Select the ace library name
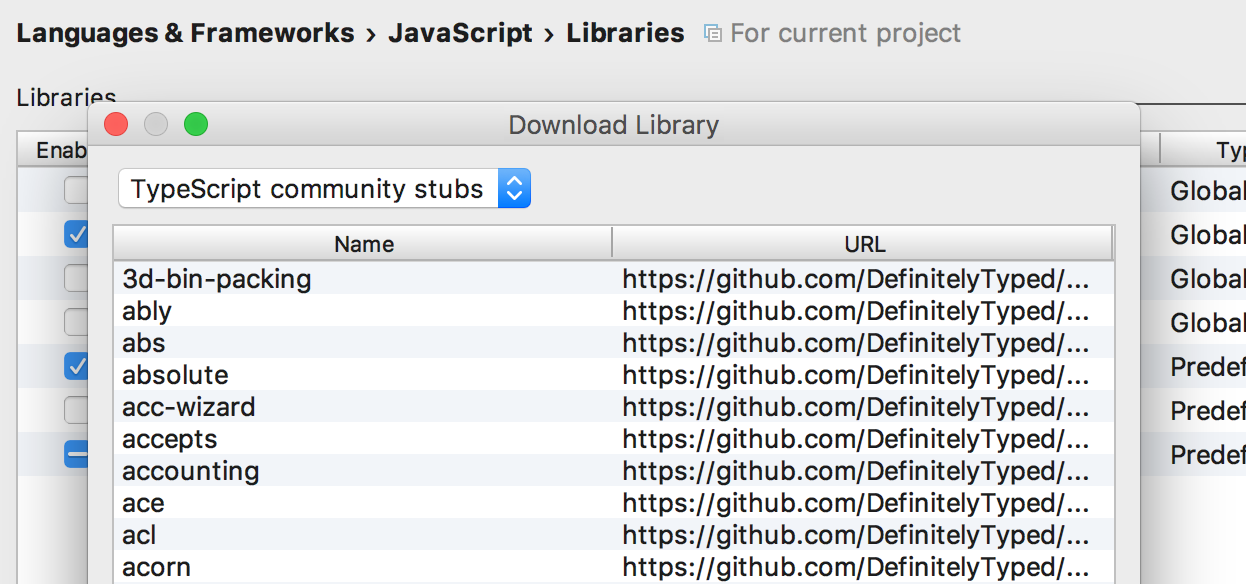The height and width of the screenshot is (584, 1246). [x=143, y=503]
